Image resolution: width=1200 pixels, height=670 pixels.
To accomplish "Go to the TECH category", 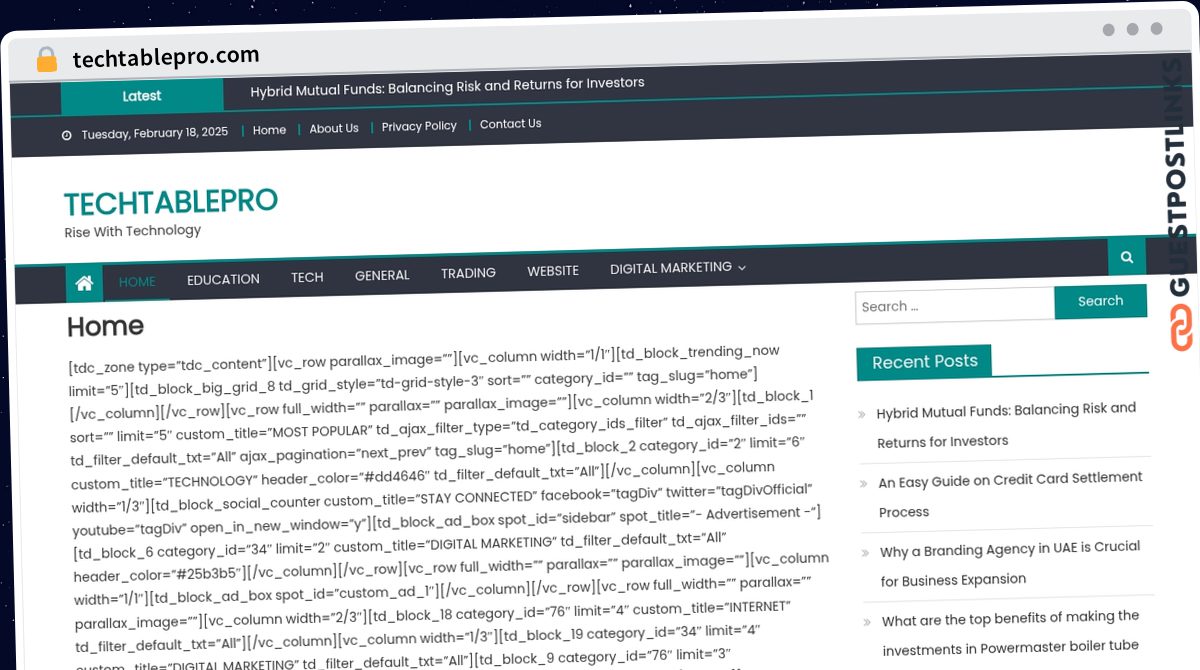I will tap(307, 277).
